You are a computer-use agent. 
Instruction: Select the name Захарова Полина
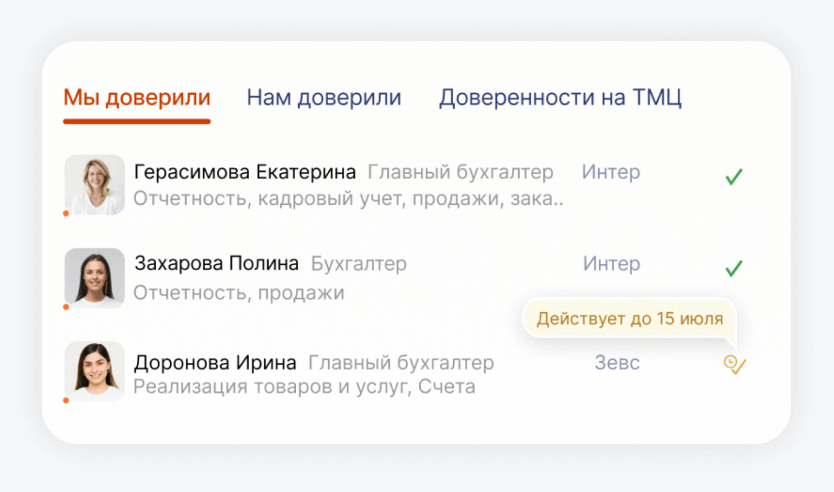point(216,264)
